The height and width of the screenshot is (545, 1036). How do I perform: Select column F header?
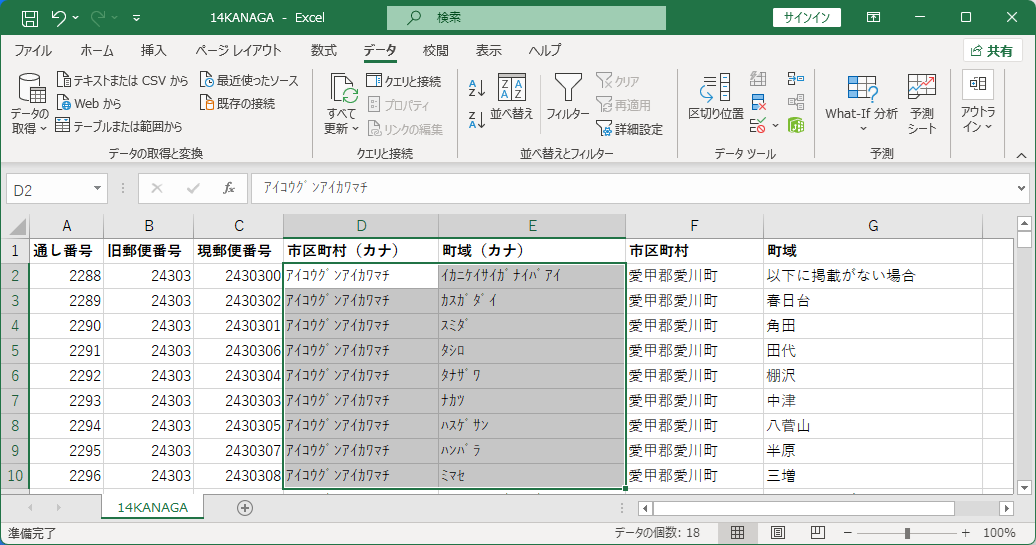coord(694,227)
